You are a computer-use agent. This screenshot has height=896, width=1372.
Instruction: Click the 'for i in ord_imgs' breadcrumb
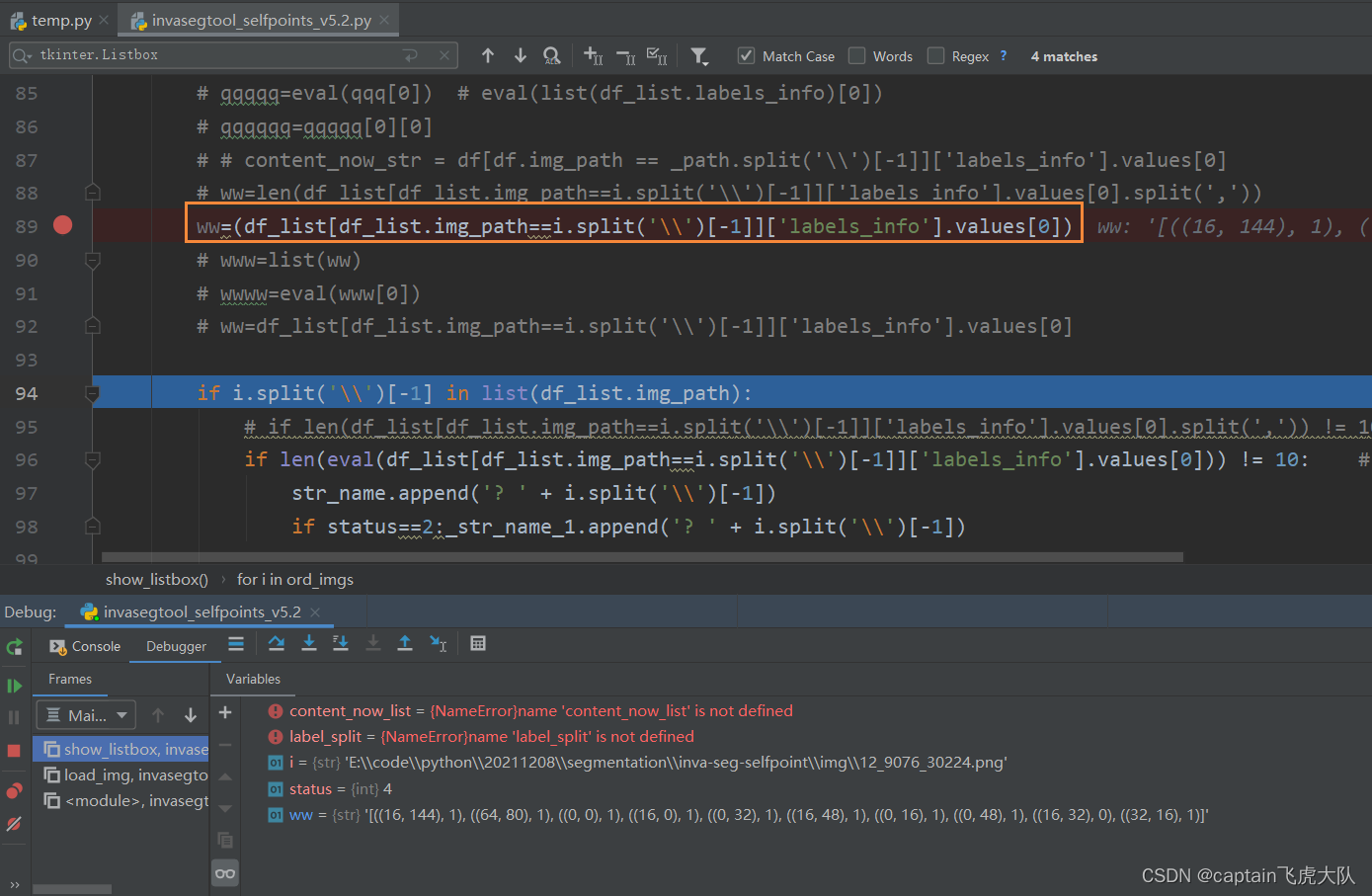(295, 579)
